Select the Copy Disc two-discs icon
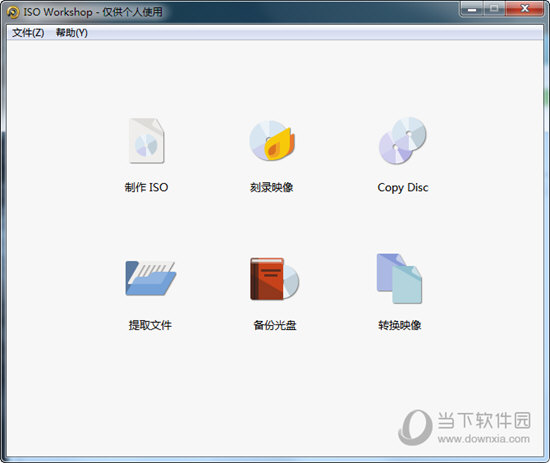Screen dimensions: 550x463 coord(403,141)
